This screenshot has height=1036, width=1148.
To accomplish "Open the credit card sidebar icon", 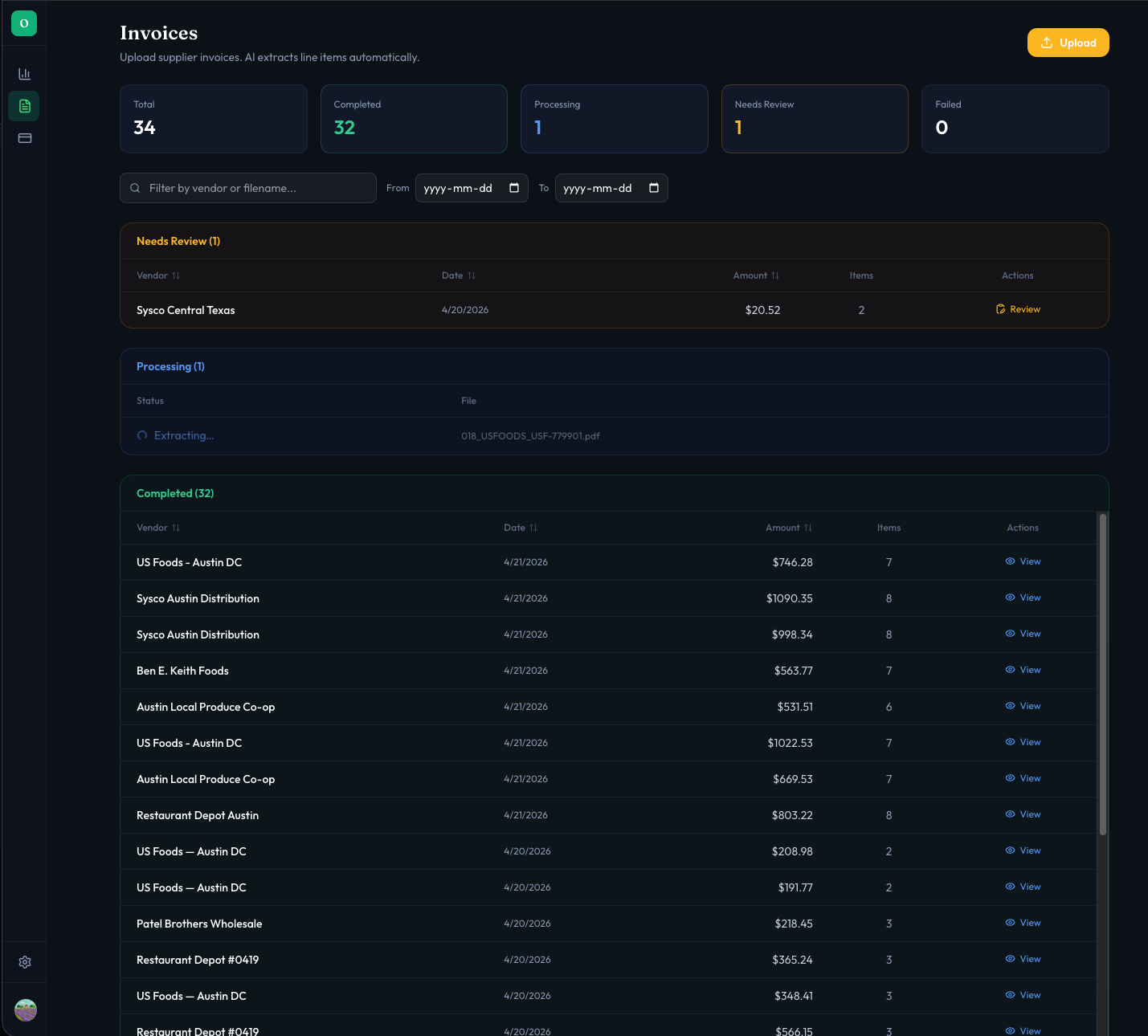I will click(x=24, y=138).
